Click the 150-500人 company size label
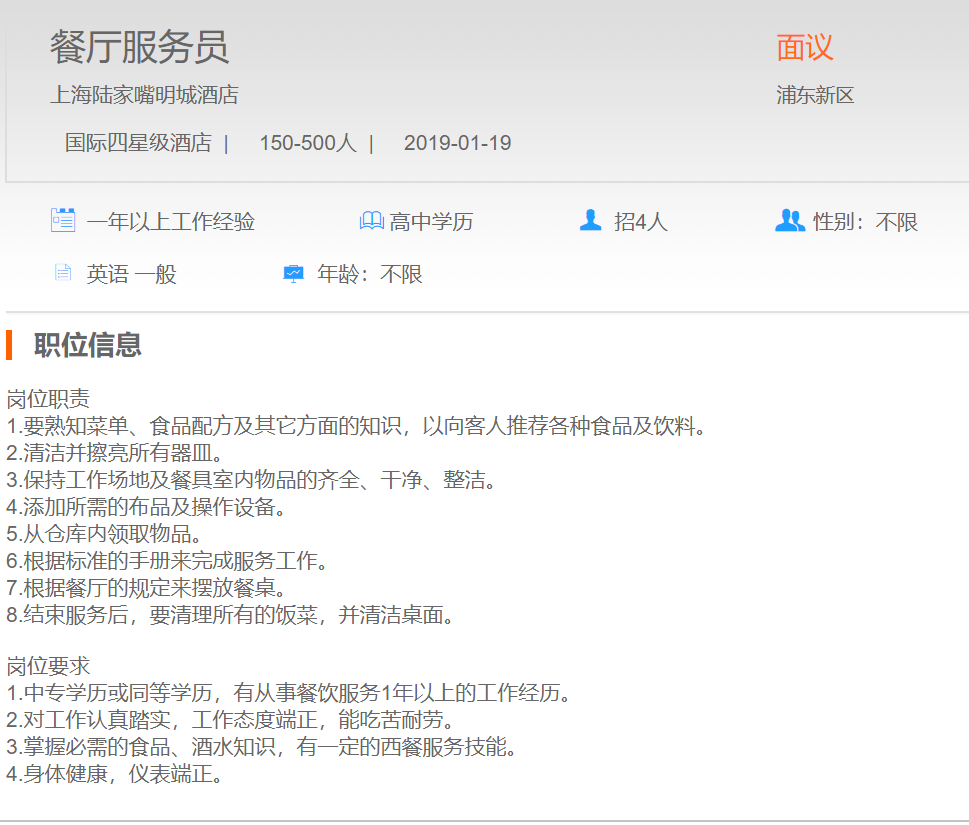Viewport: 969px width, 825px height. point(307,143)
